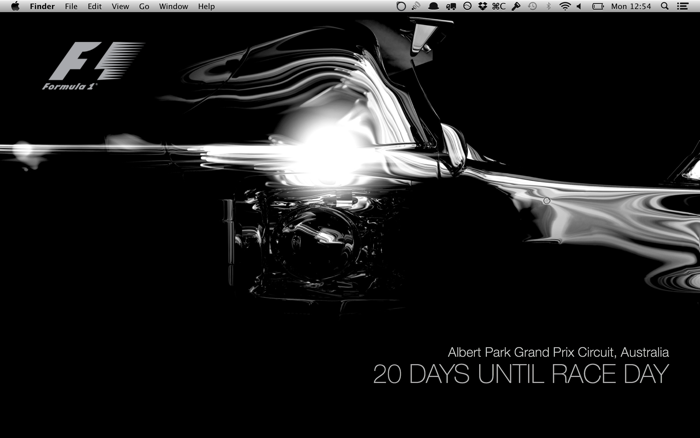Open the View menu
This screenshot has height=438, width=700.
120,6
